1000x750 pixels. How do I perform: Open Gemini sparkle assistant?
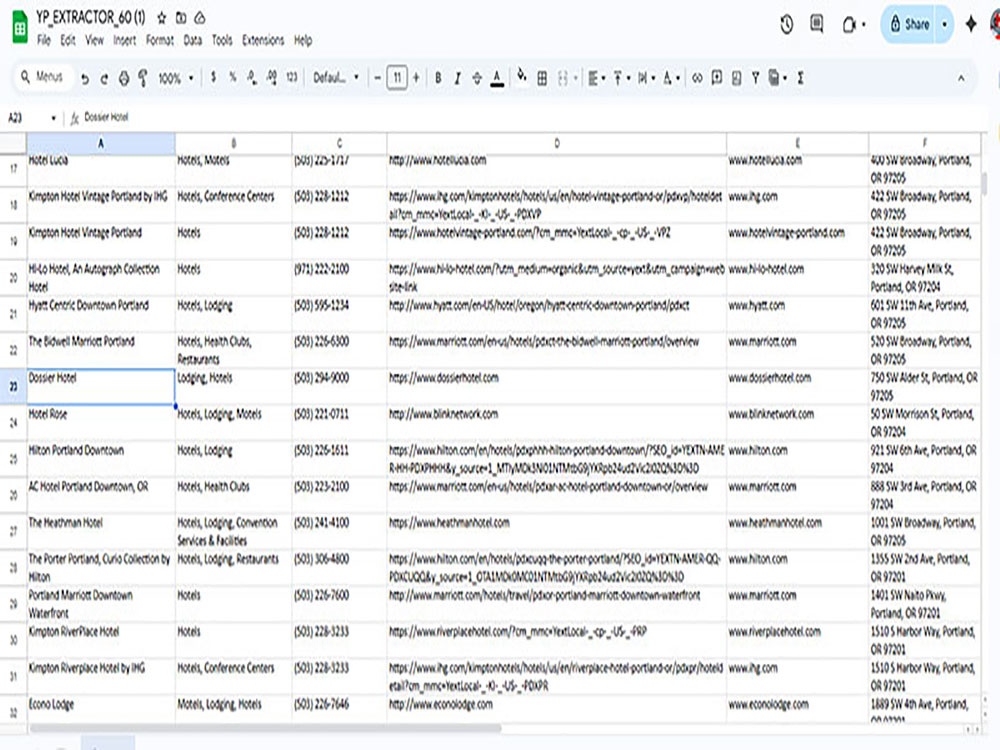(971, 24)
